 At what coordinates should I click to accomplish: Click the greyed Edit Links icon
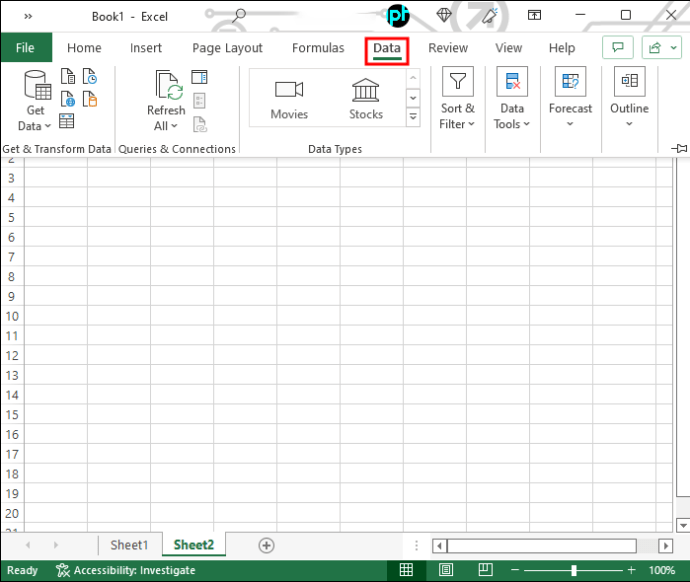pos(199,124)
